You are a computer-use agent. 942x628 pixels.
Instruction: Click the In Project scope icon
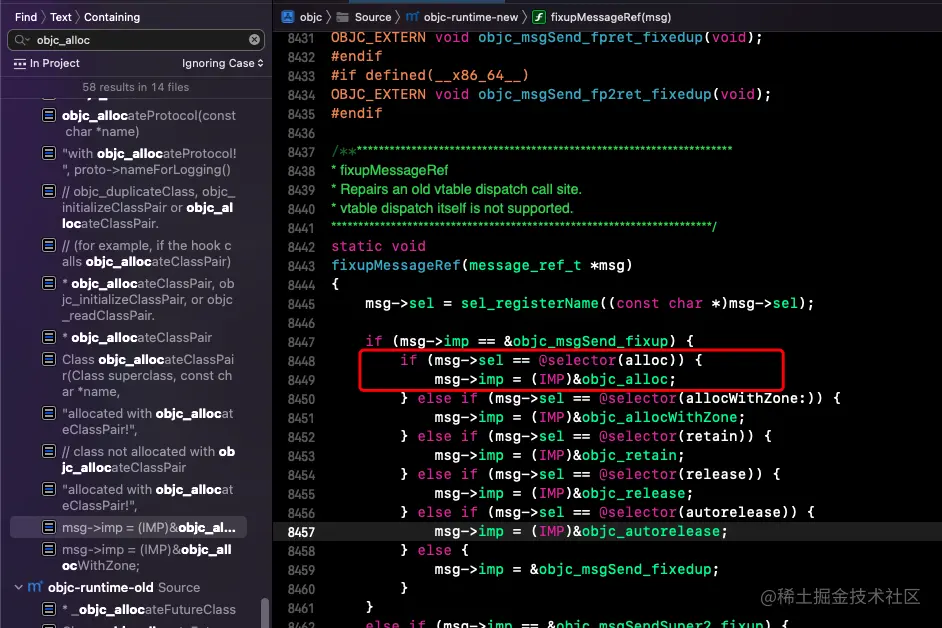(x=20, y=63)
